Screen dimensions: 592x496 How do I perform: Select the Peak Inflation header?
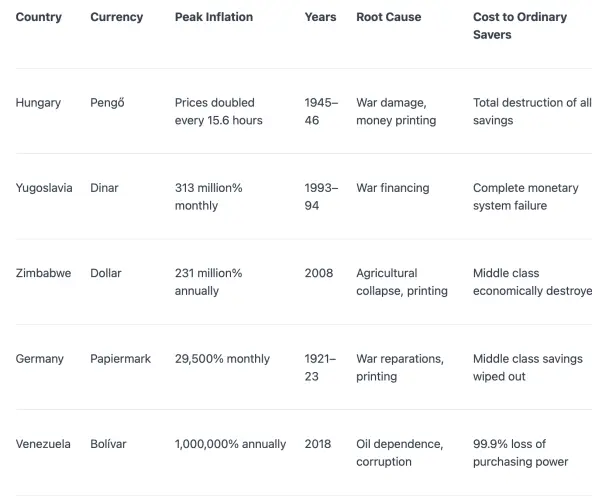click(214, 17)
